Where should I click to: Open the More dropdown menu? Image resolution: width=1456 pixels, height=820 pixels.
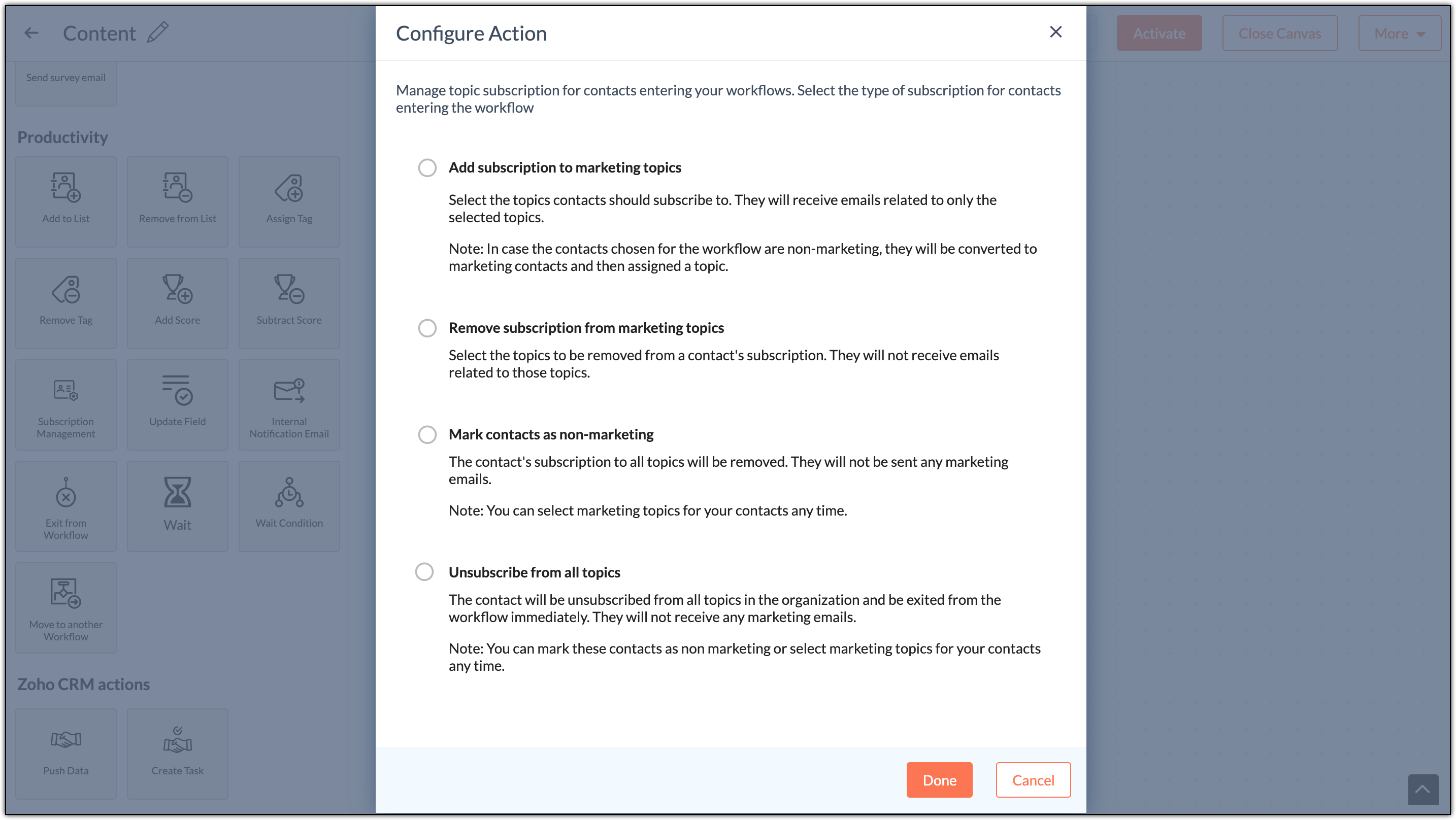click(1399, 33)
